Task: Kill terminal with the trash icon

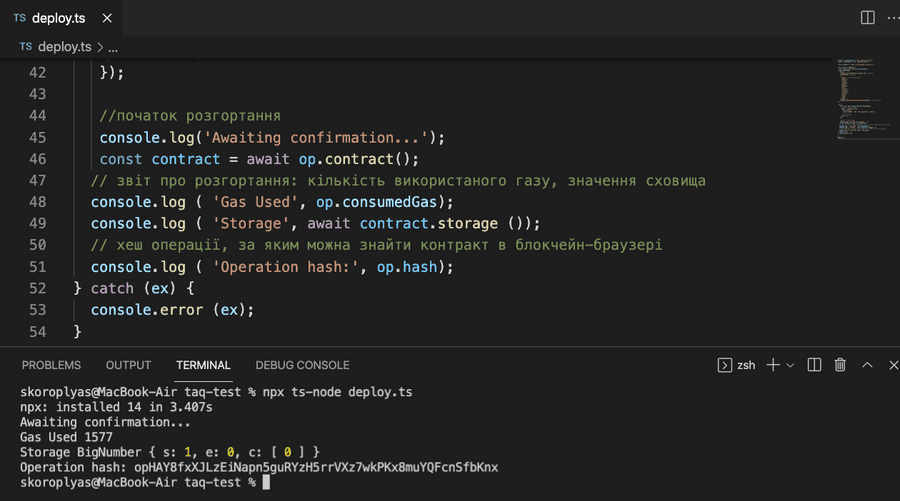Action: 840,365
